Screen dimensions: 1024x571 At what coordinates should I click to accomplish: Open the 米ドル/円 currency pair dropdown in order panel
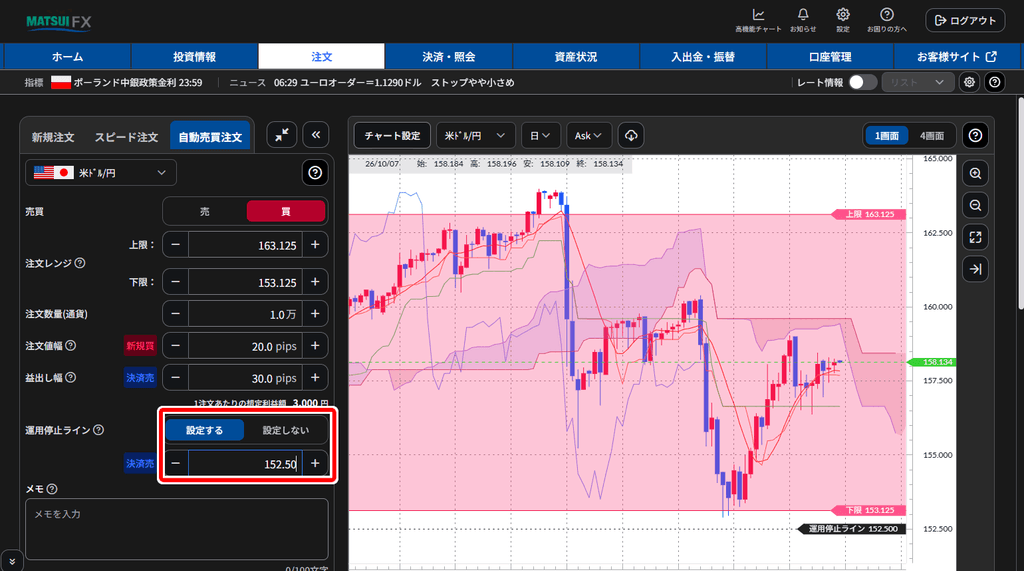(101, 172)
